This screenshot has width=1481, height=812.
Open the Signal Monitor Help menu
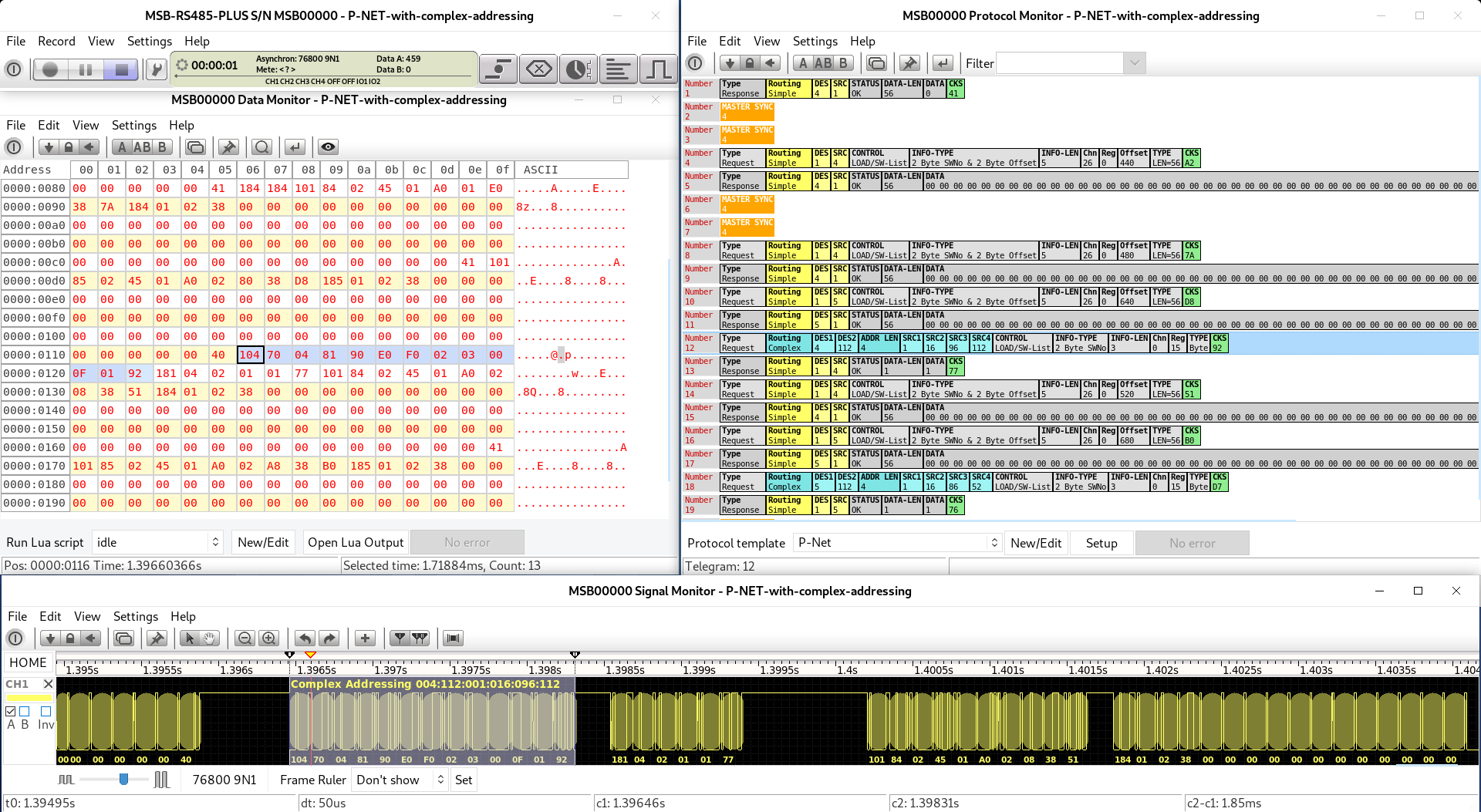(183, 616)
